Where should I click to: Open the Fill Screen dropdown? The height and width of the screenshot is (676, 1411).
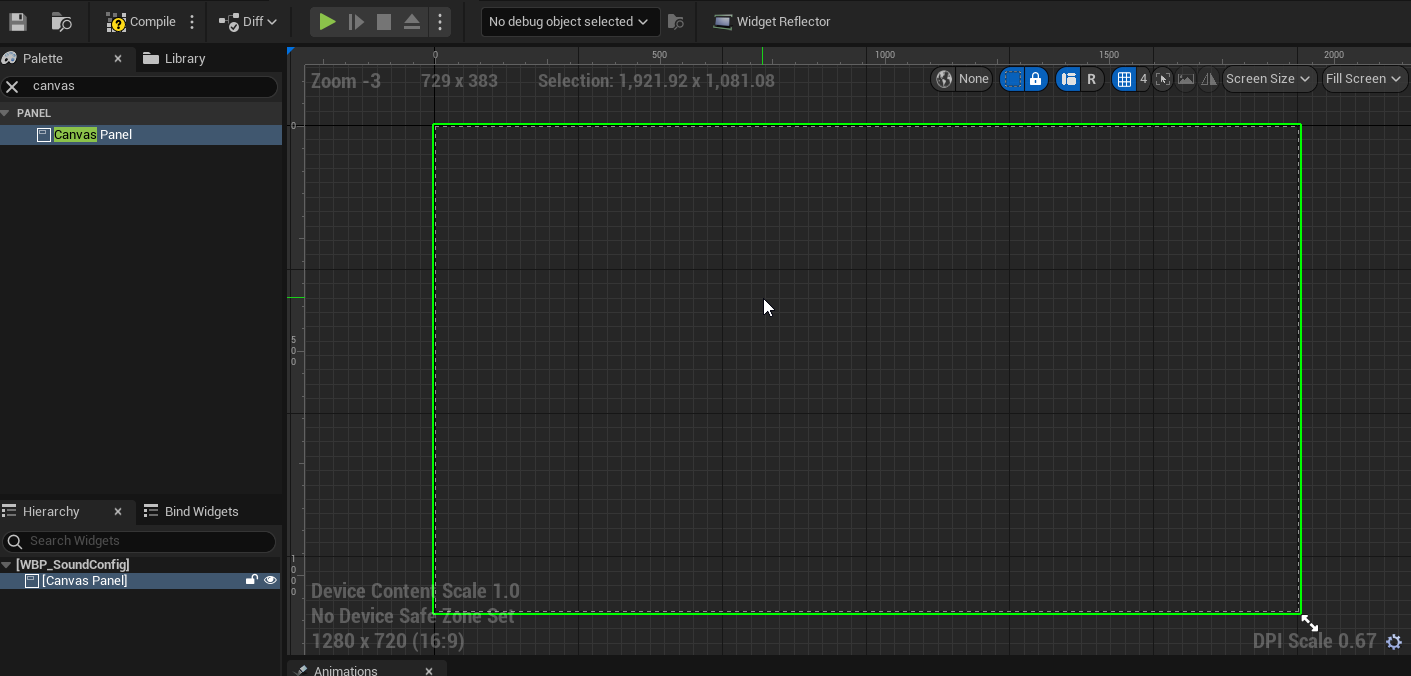1364,79
